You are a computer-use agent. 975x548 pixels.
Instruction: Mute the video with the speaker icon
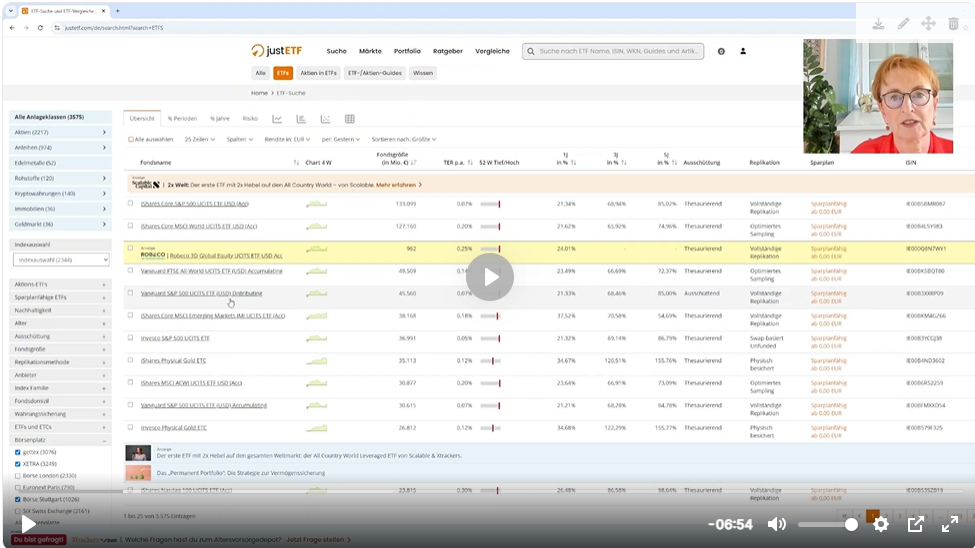[777, 524]
